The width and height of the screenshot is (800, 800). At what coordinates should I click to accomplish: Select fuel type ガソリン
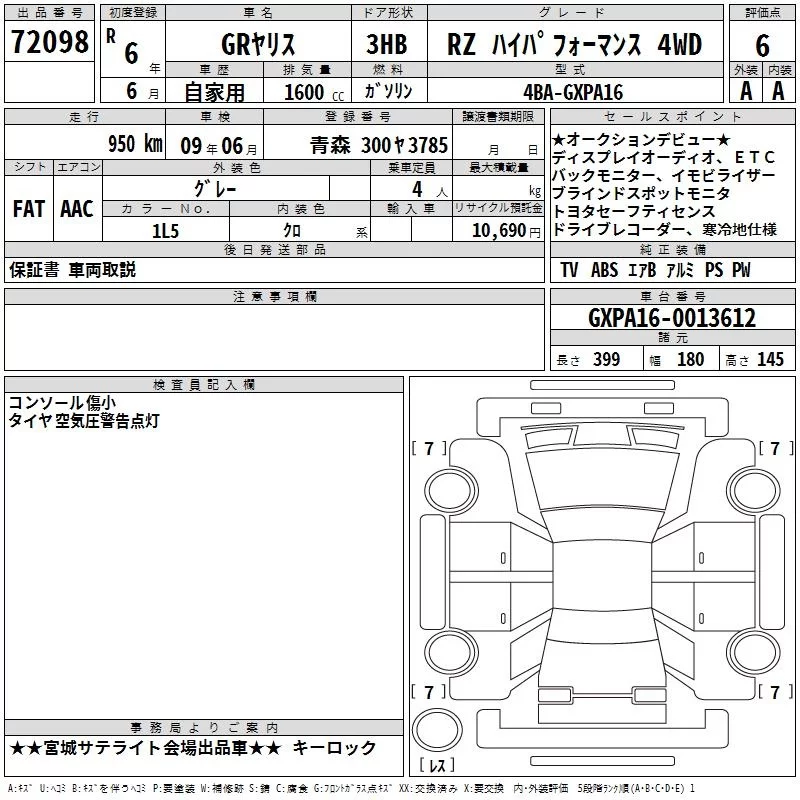[x=388, y=91]
